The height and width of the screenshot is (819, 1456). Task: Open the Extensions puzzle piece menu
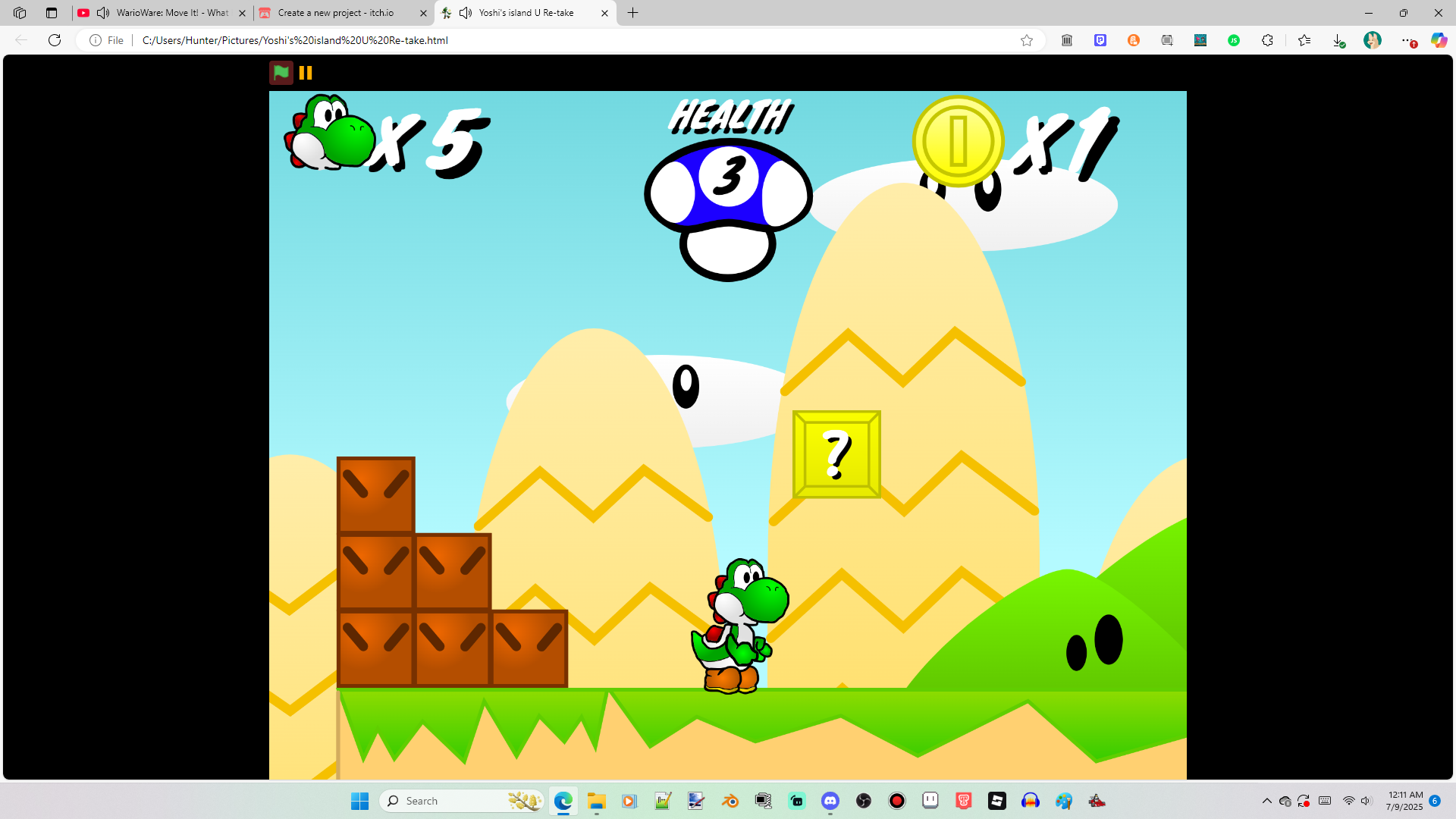pos(1267,40)
